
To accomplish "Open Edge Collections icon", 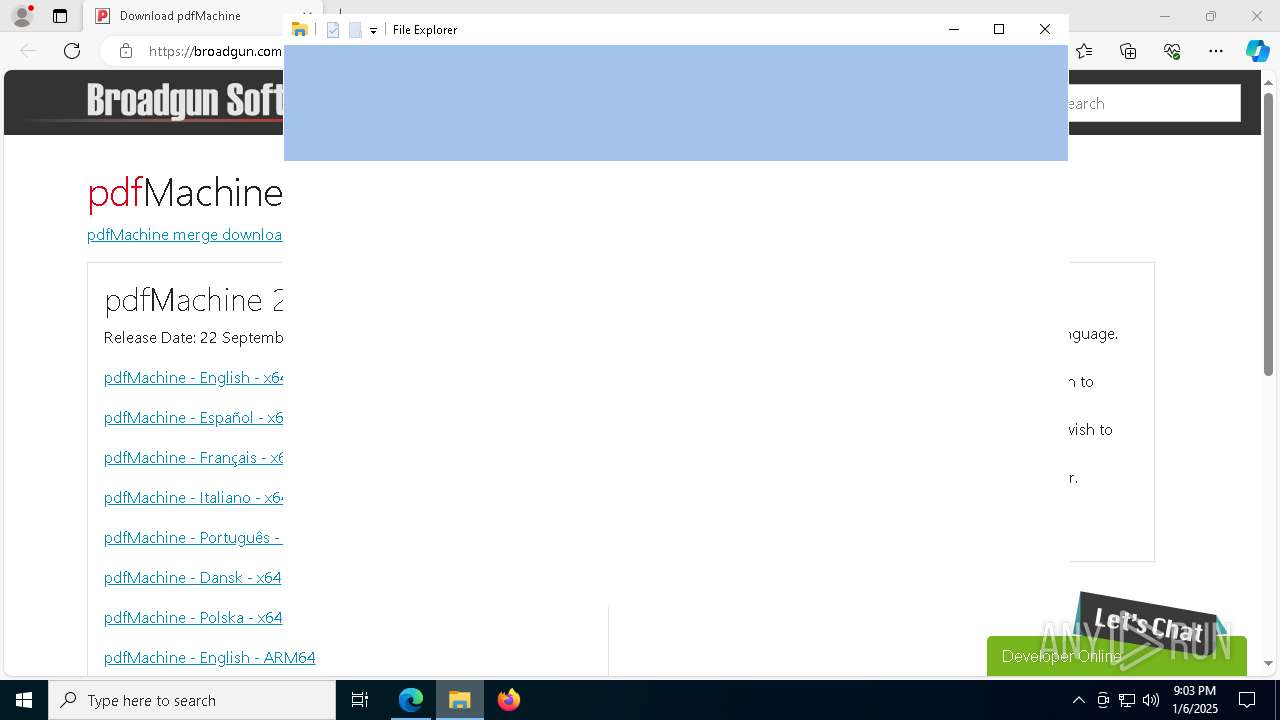I will click(1128, 51).
